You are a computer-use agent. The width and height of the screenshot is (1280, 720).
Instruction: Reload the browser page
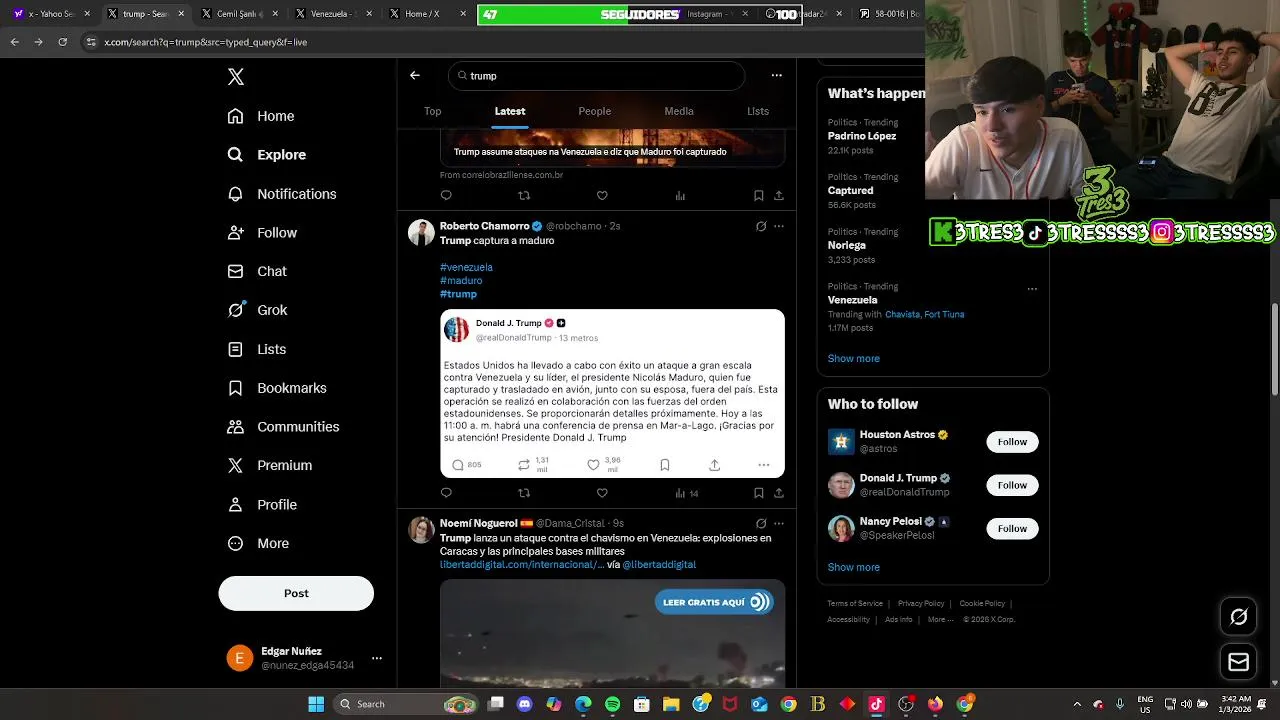click(63, 42)
